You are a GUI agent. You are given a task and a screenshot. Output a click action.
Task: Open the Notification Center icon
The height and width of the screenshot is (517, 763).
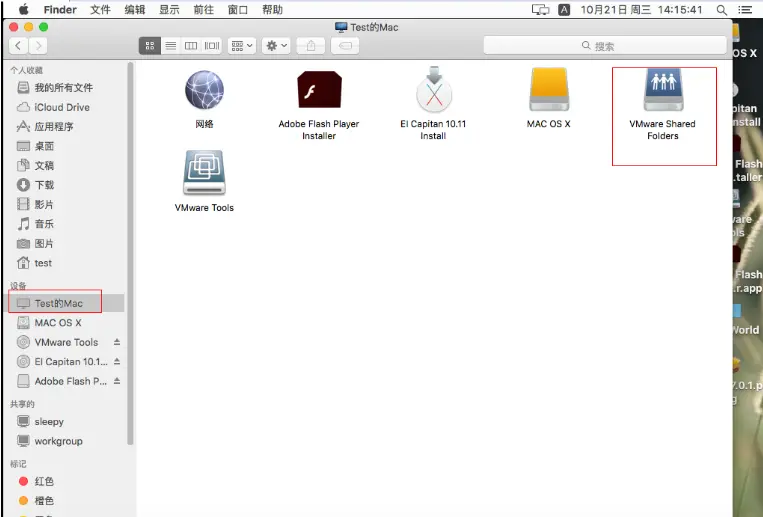point(745,10)
